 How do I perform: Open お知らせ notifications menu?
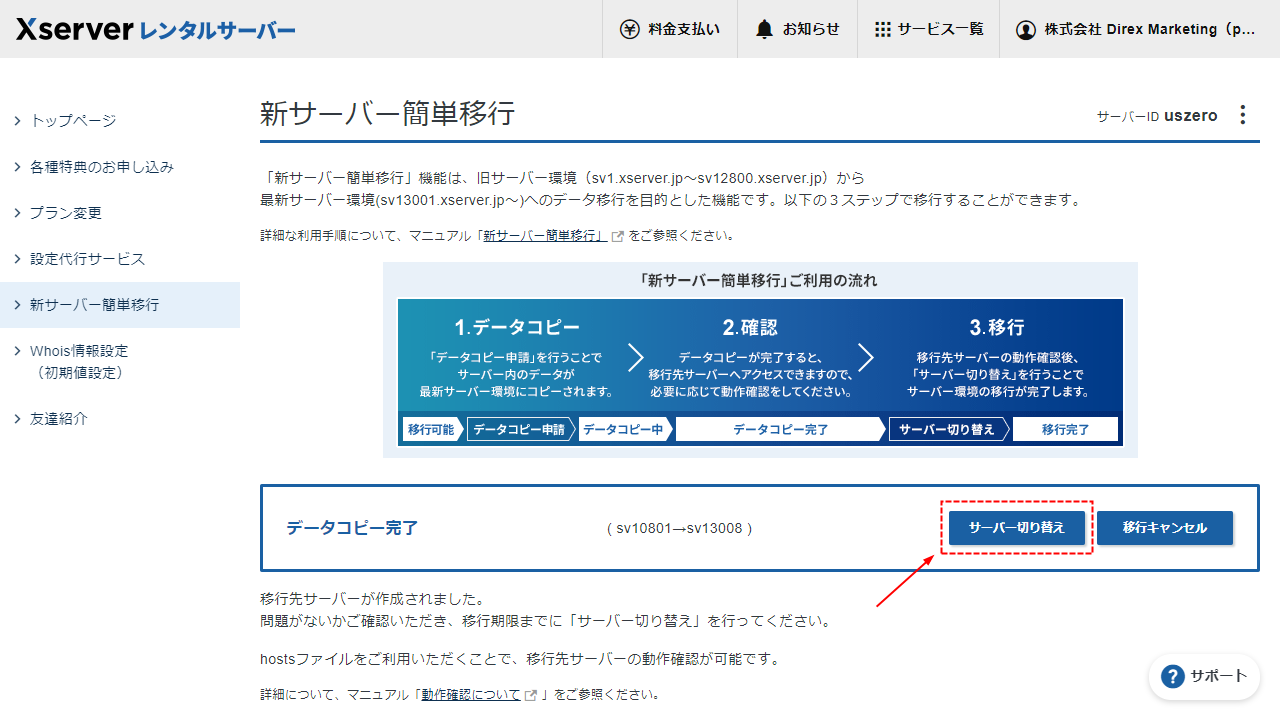[798, 29]
